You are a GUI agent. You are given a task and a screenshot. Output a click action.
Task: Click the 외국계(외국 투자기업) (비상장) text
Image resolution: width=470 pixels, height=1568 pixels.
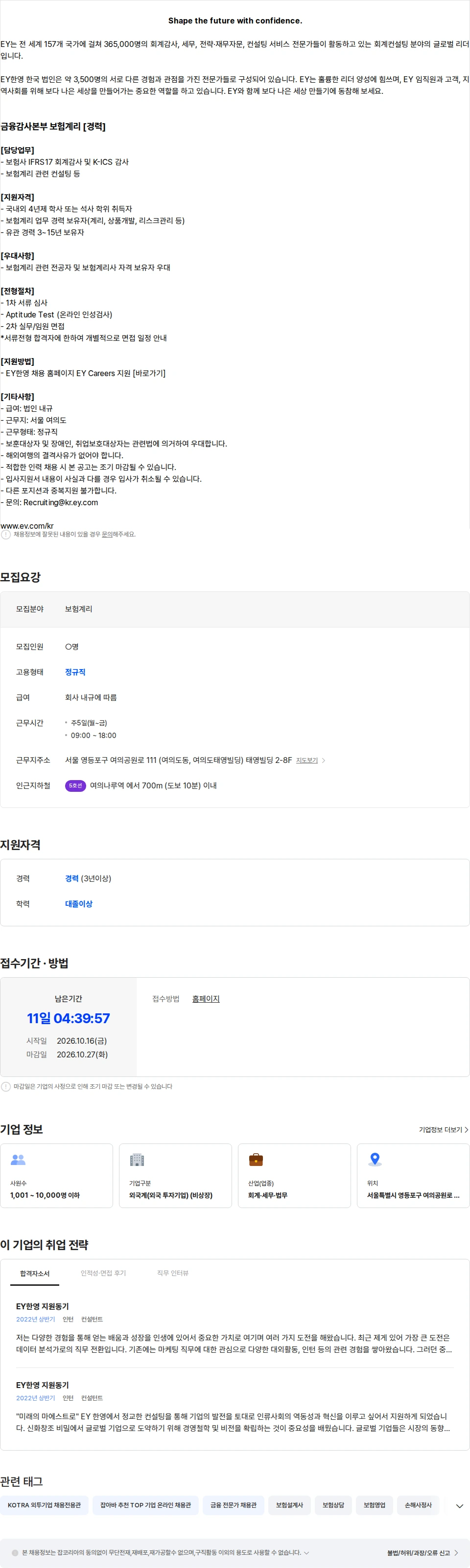171,1195
